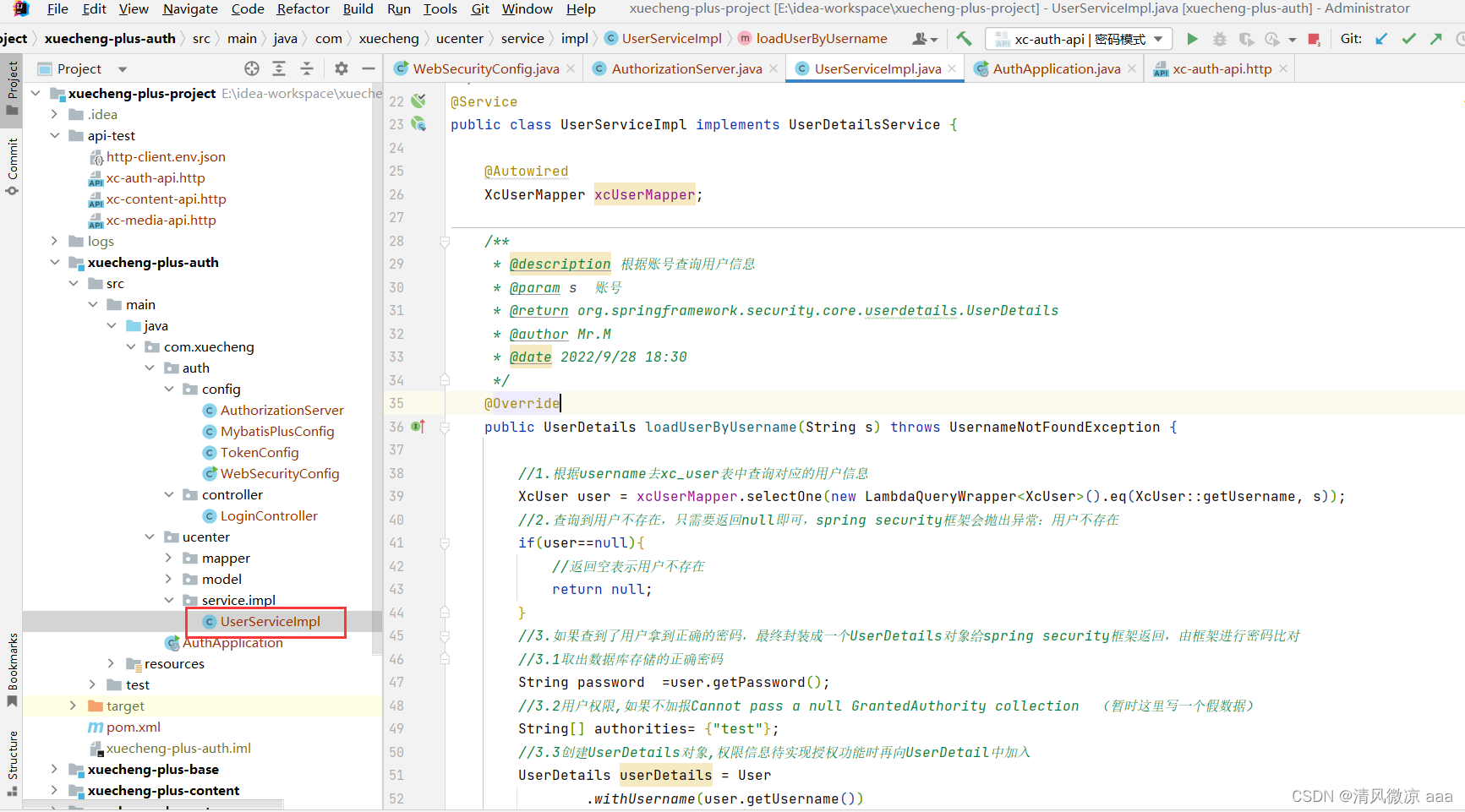1465x812 pixels.
Task: Open the Structure side tool window
Action: coord(12,763)
